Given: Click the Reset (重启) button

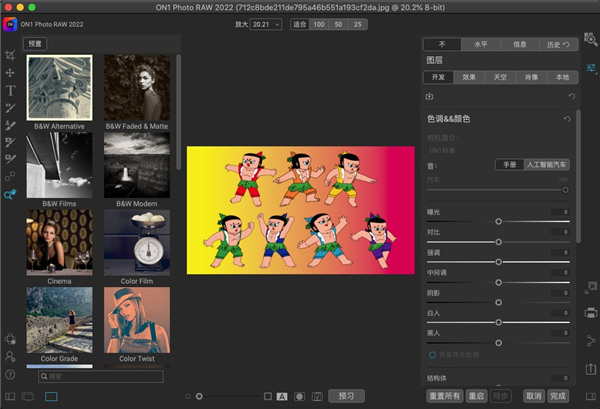Looking at the screenshot, I should (476, 396).
